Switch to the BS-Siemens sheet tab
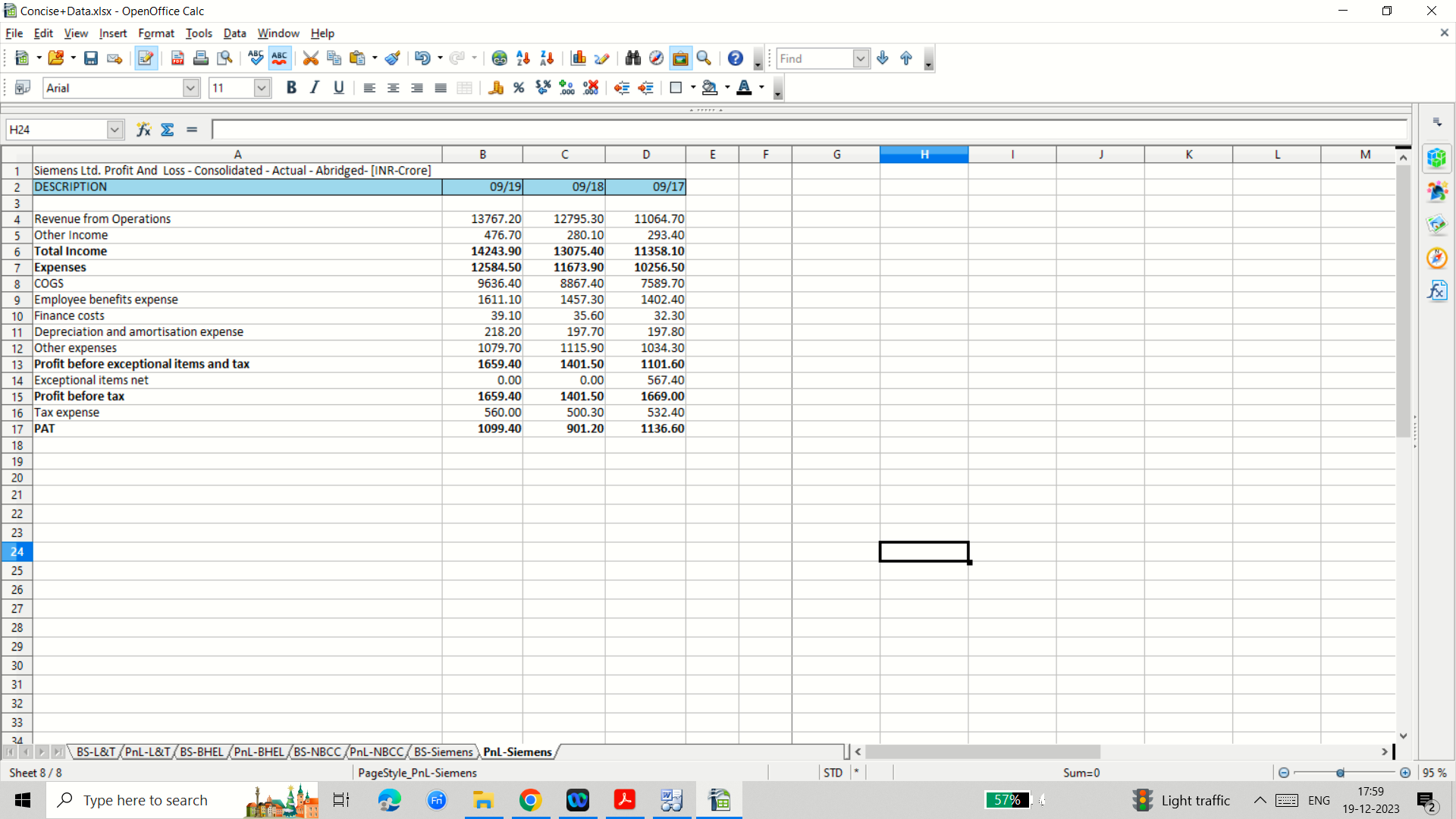This screenshot has height=819, width=1456. pos(443,752)
